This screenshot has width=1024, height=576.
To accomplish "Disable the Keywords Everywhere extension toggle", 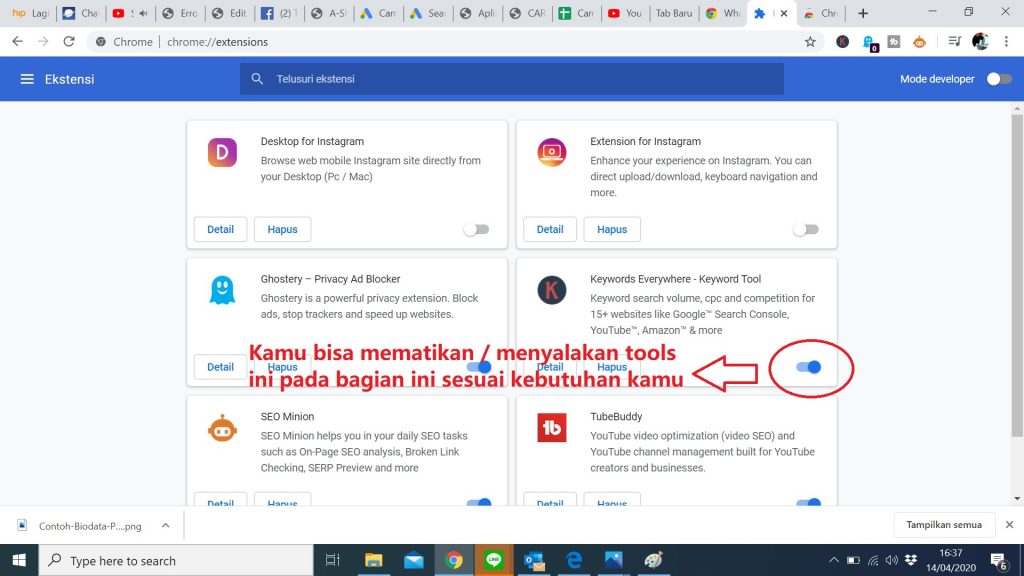I will point(808,367).
